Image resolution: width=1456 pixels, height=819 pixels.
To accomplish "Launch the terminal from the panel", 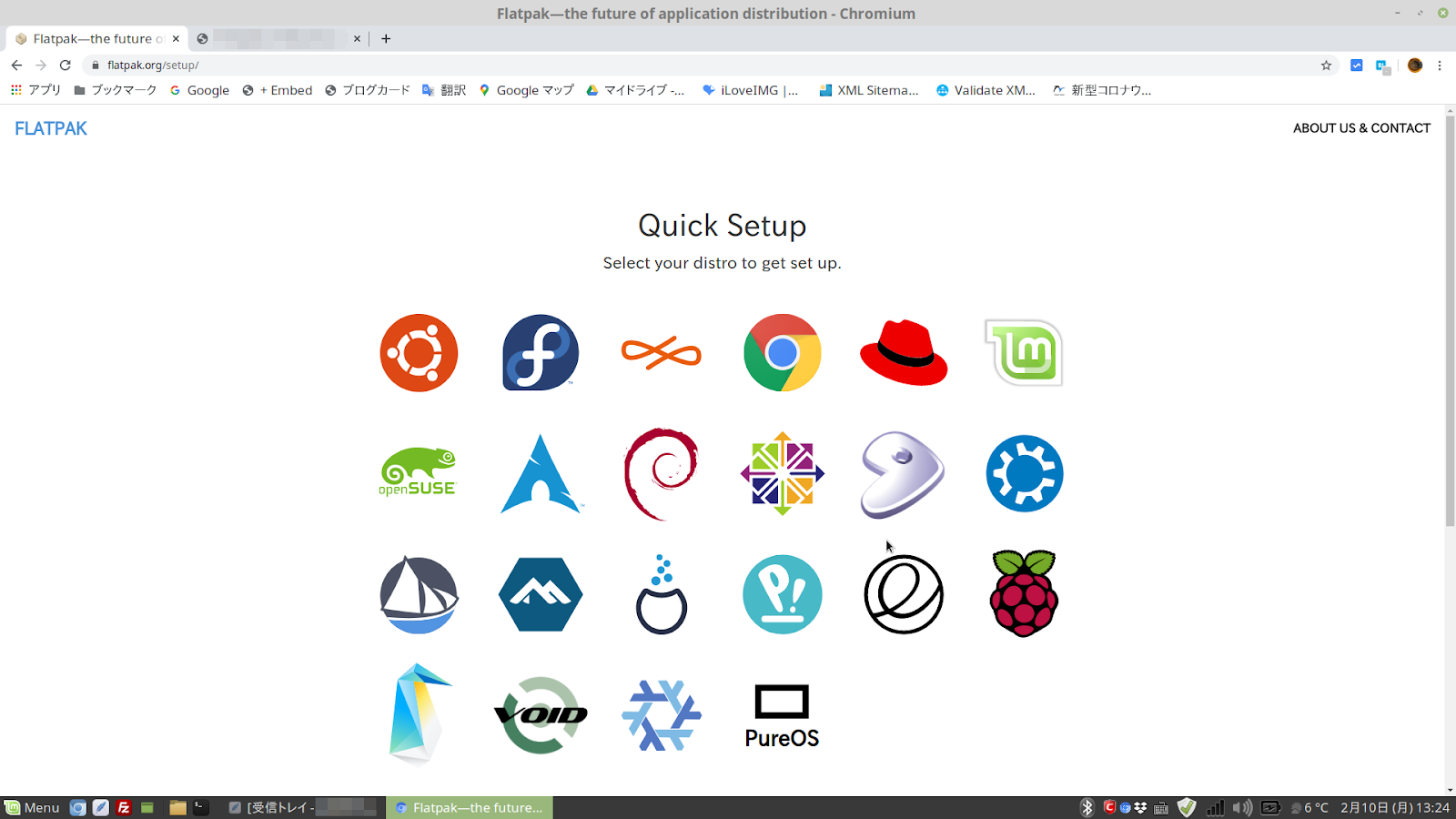I will pos(201,807).
